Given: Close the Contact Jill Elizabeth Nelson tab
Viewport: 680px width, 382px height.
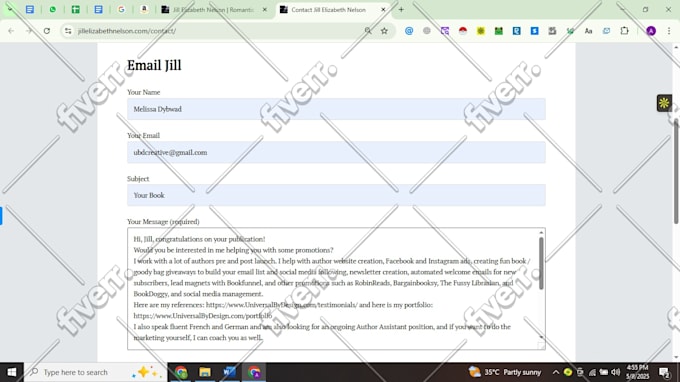Looking at the screenshot, I should click(x=383, y=10).
